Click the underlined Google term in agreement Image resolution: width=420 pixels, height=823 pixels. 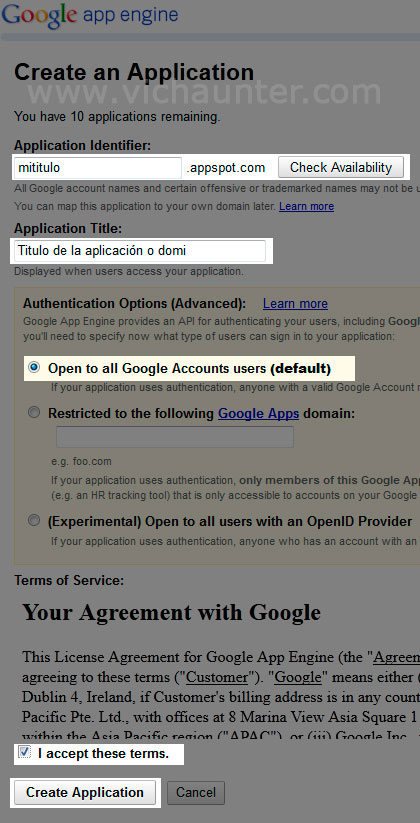[298, 677]
